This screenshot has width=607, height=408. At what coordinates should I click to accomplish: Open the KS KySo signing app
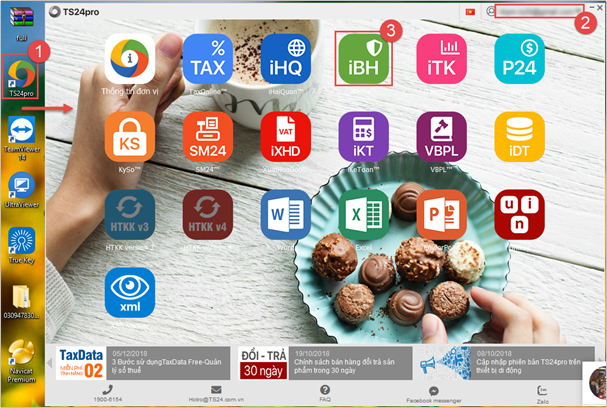point(130,137)
